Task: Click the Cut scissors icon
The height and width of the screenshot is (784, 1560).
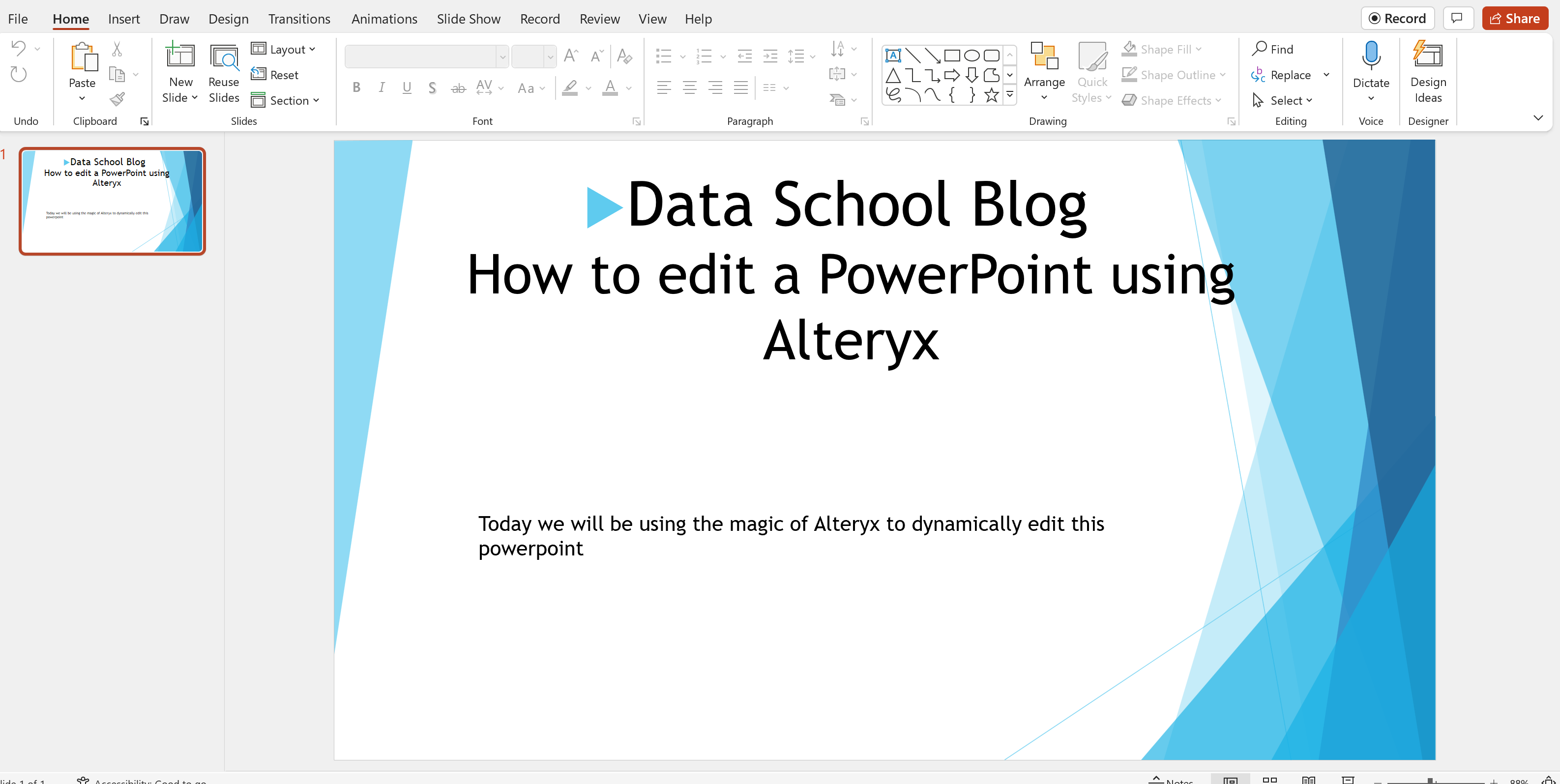Action: point(117,49)
